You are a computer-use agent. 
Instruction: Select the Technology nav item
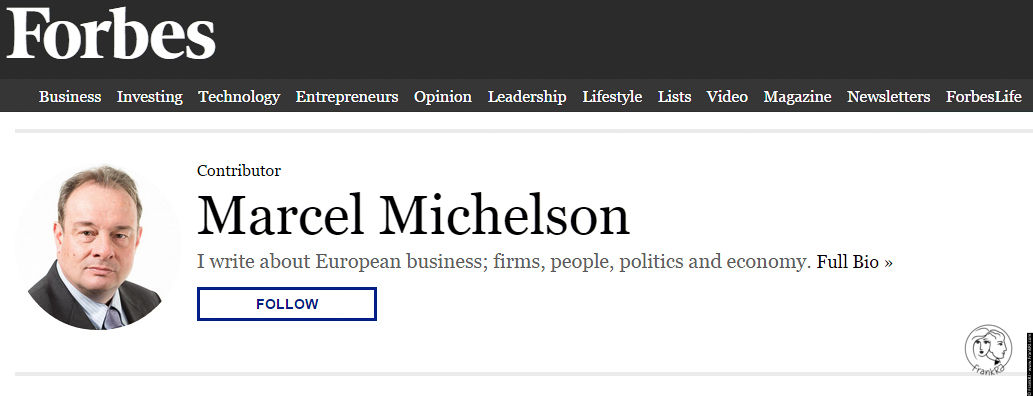pos(239,97)
